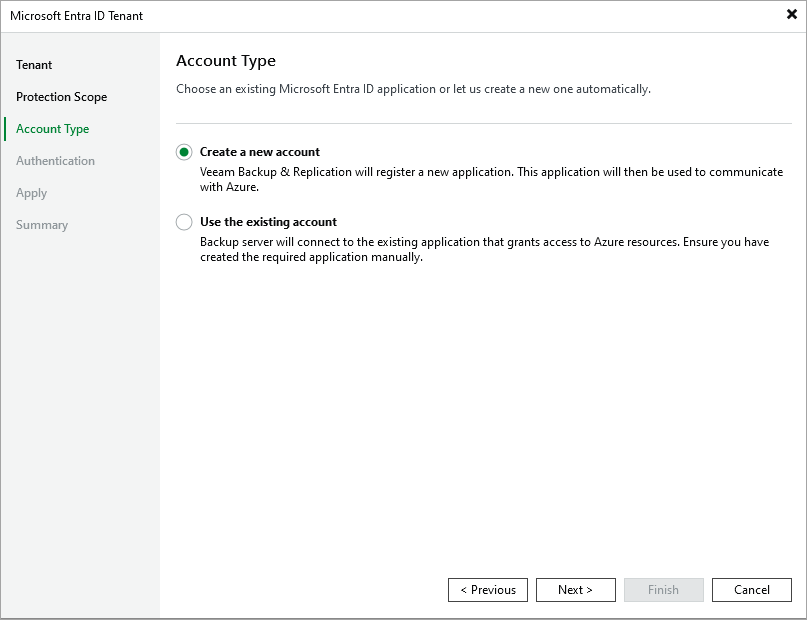The width and height of the screenshot is (807, 620).
Task: Jump to the Apply step
Action: (x=31, y=192)
